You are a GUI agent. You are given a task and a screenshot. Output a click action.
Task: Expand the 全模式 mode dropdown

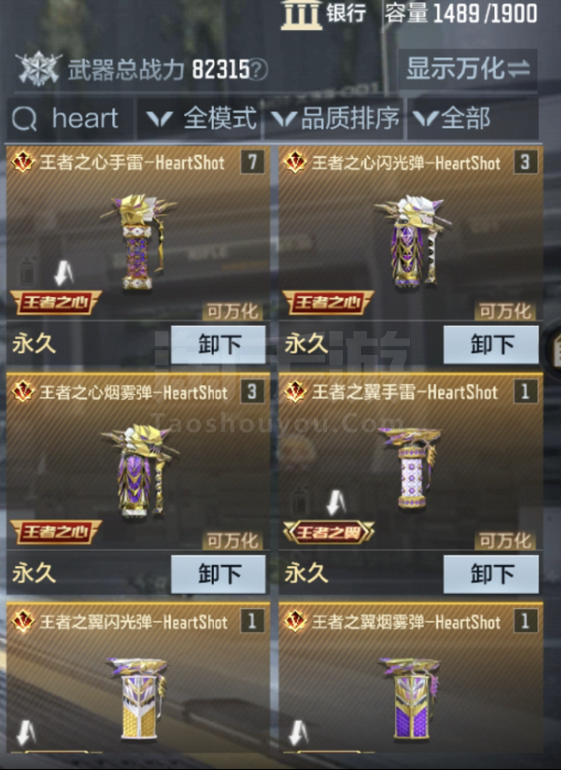click(202, 118)
